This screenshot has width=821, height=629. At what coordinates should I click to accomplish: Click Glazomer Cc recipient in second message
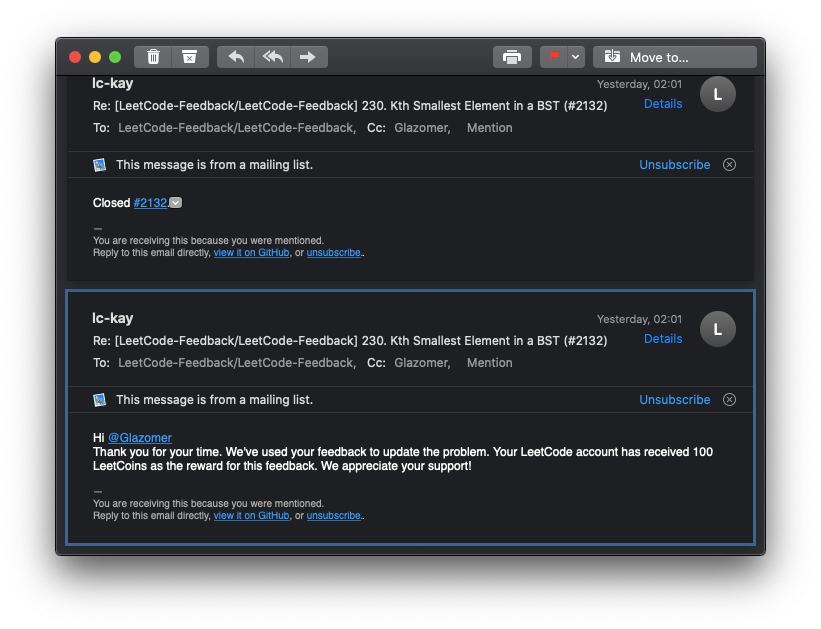pos(422,363)
